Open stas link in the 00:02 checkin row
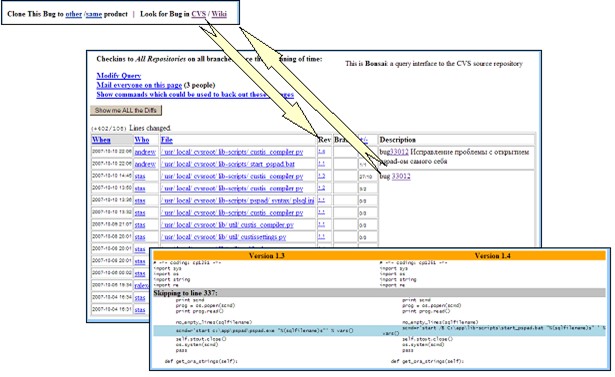 [140, 273]
